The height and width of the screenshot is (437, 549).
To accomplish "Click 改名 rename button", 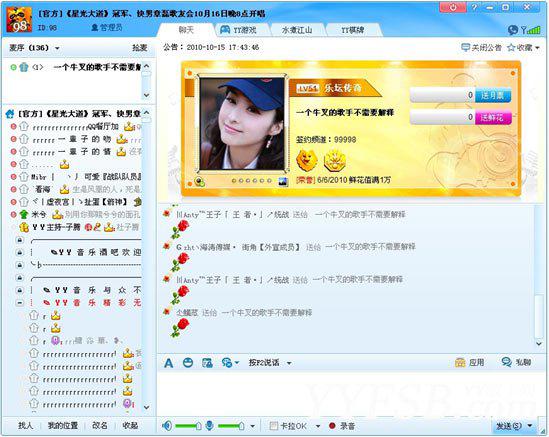I will click(100, 425).
